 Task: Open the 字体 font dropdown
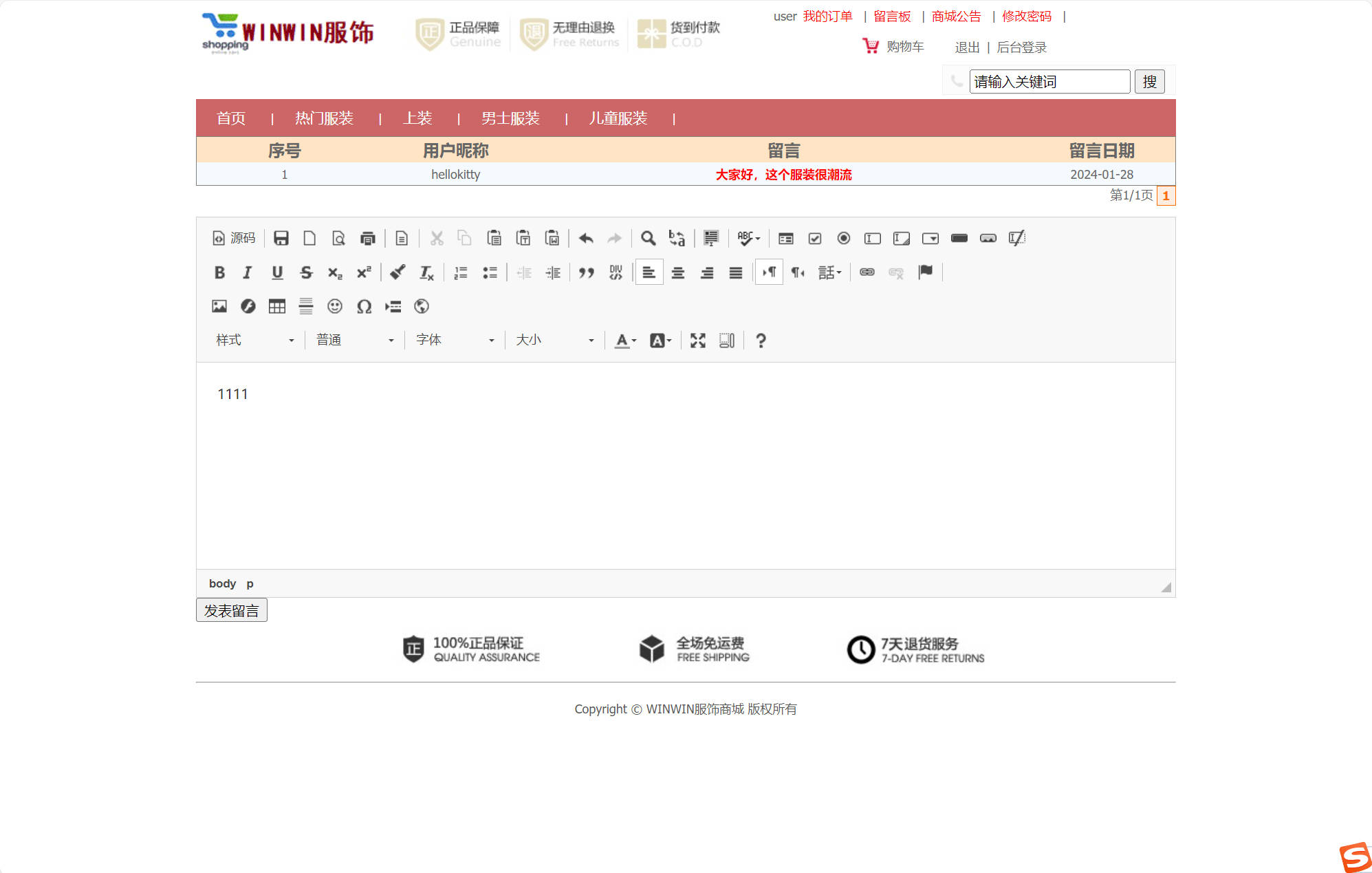click(x=454, y=339)
